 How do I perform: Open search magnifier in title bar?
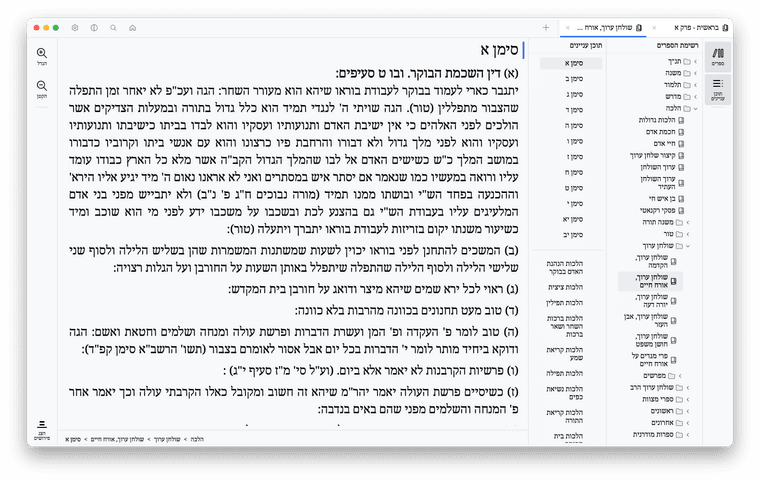(113, 27)
